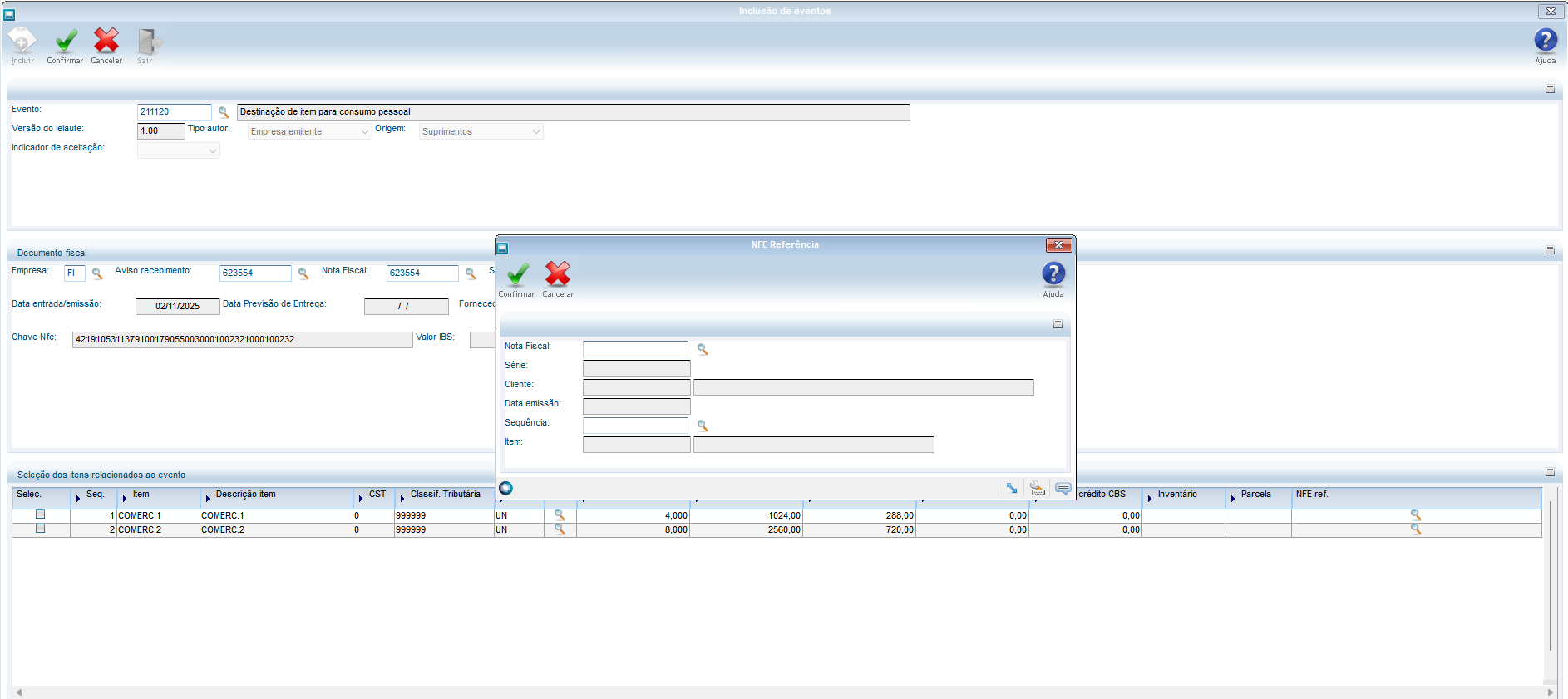Click the application icon in the main title bar
The height and width of the screenshot is (699, 1568).
(x=9, y=14)
